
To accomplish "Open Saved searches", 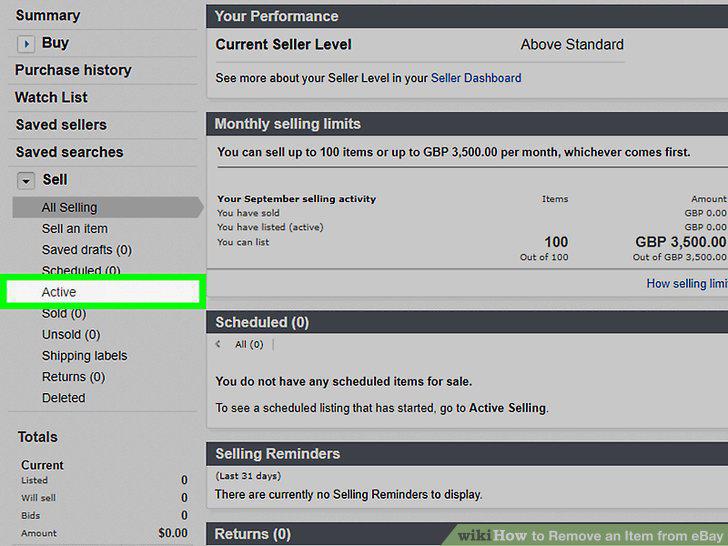I will [70, 152].
